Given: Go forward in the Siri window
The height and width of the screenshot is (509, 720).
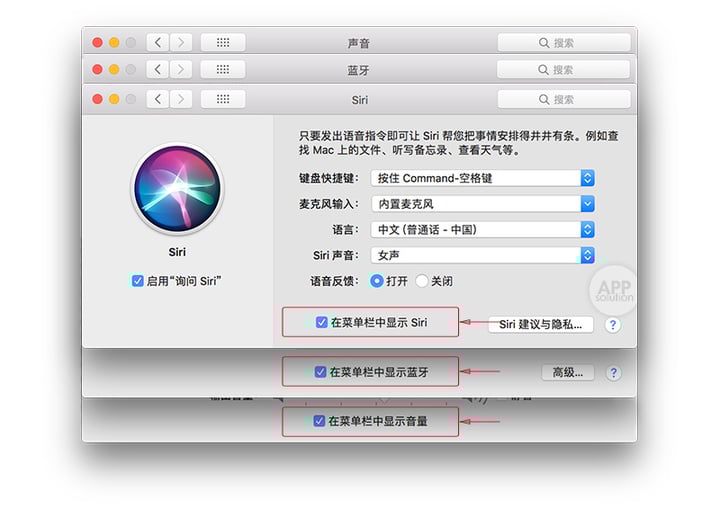Looking at the screenshot, I should (x=181, y=99).
